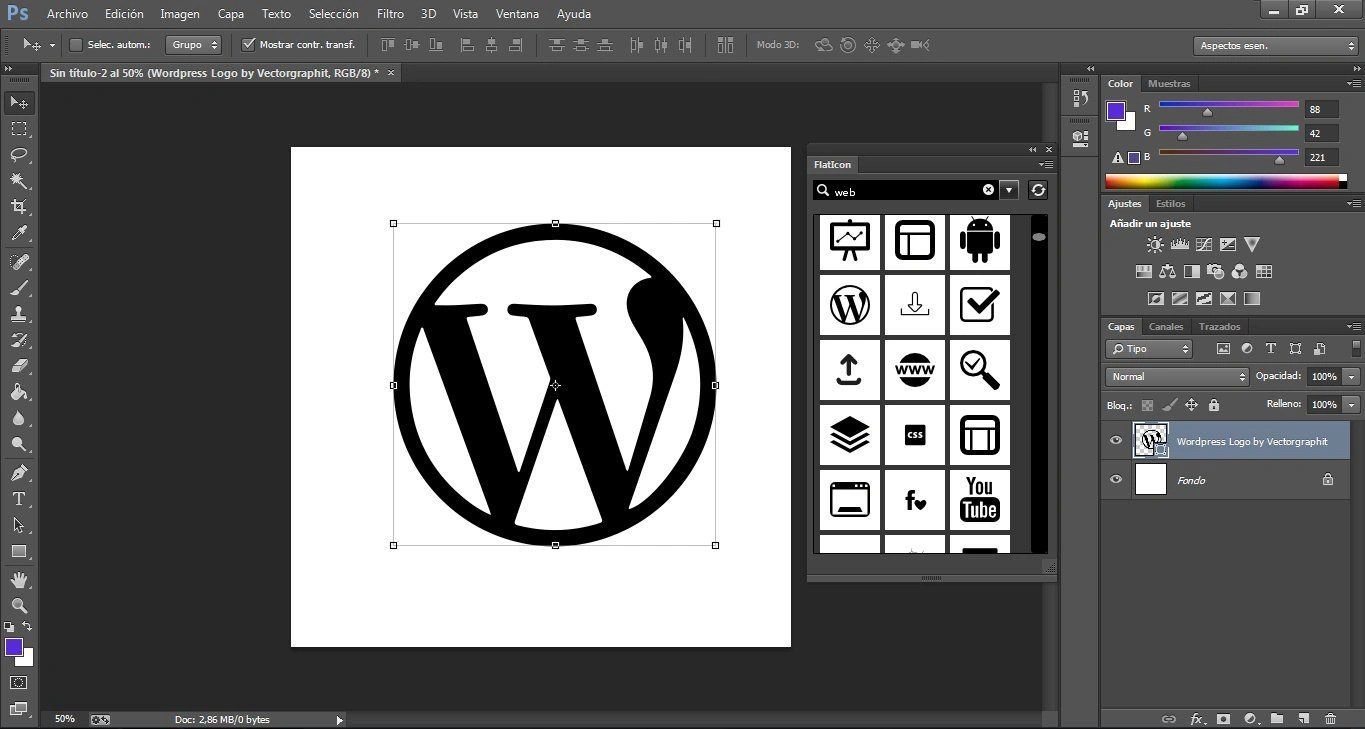
Task: Switch to the Estilos tab
Action: [x=1171, y=204]
